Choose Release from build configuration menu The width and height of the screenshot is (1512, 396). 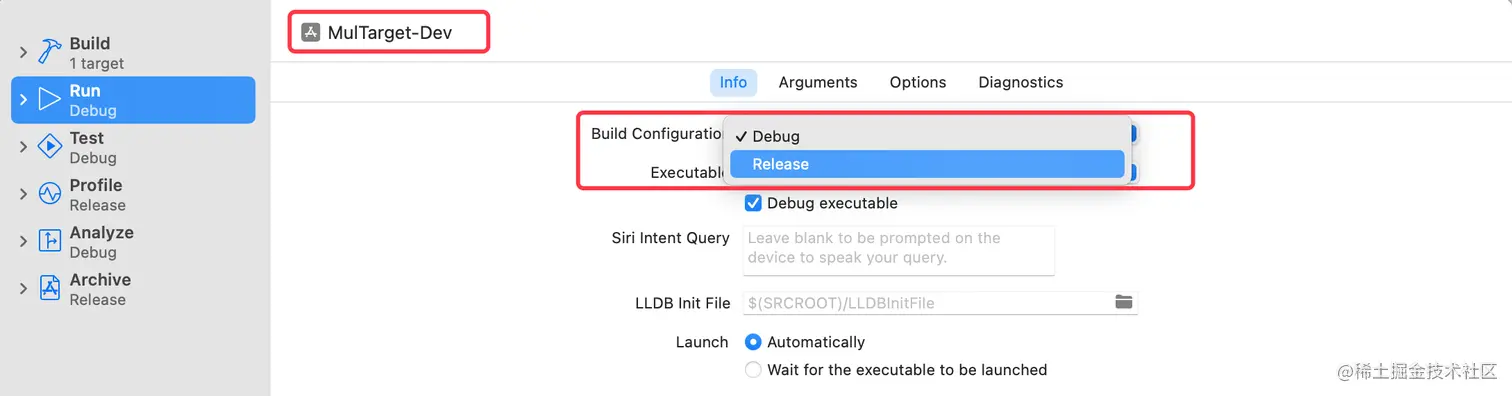click(x=927, y=164)
